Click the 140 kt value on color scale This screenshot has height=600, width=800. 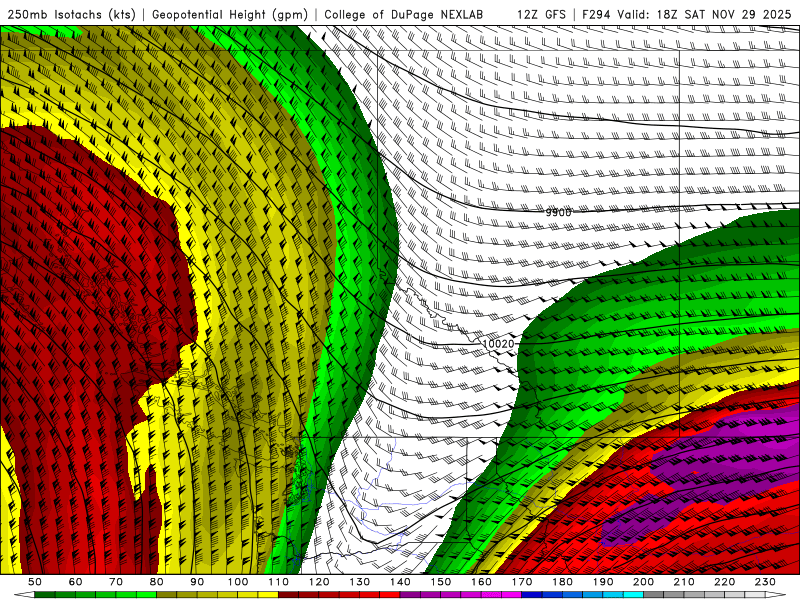(401, 582)
